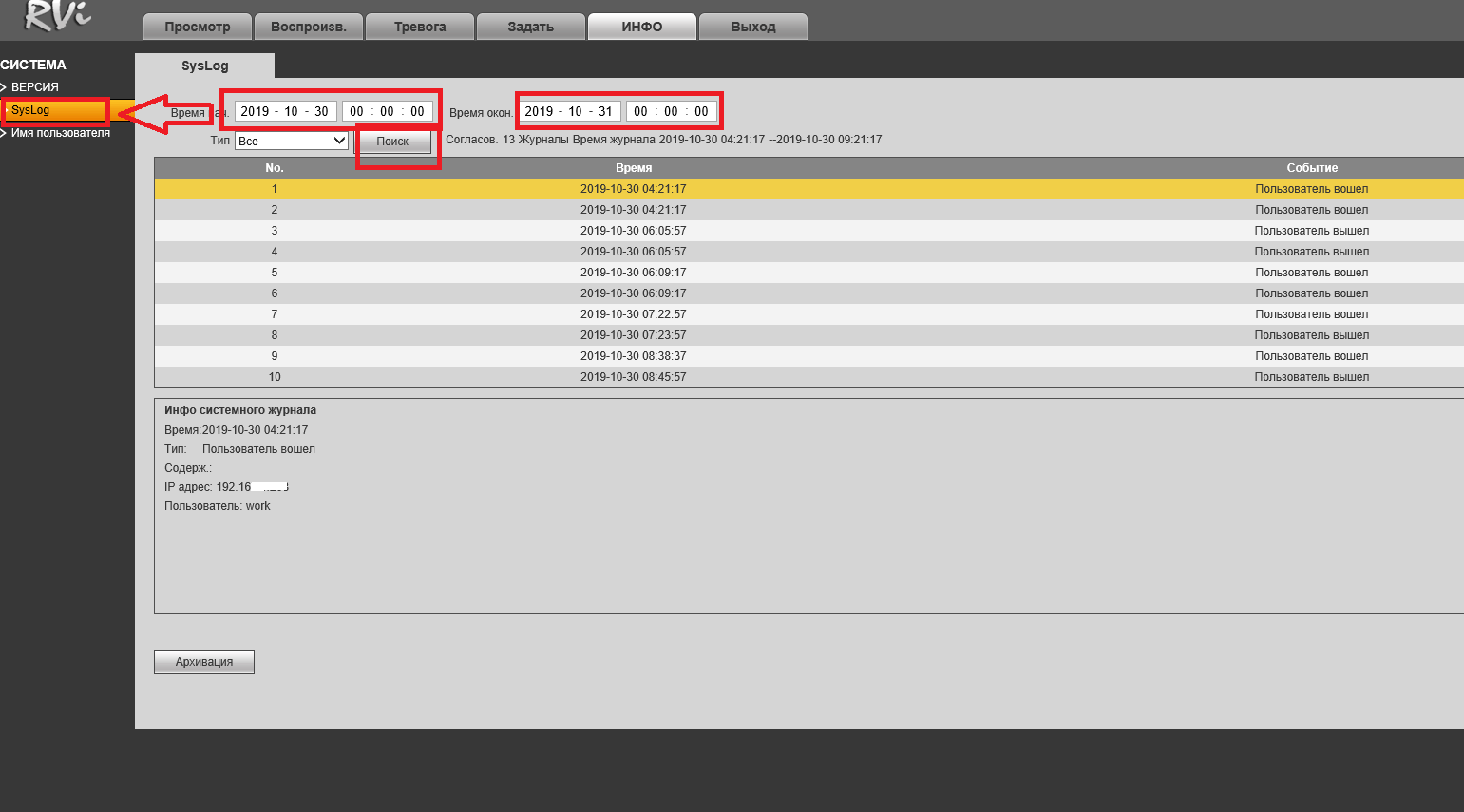Select log row number 4
Viewport: 1464px width, 812px height.
pyautogui.click(x=809, y=252)
